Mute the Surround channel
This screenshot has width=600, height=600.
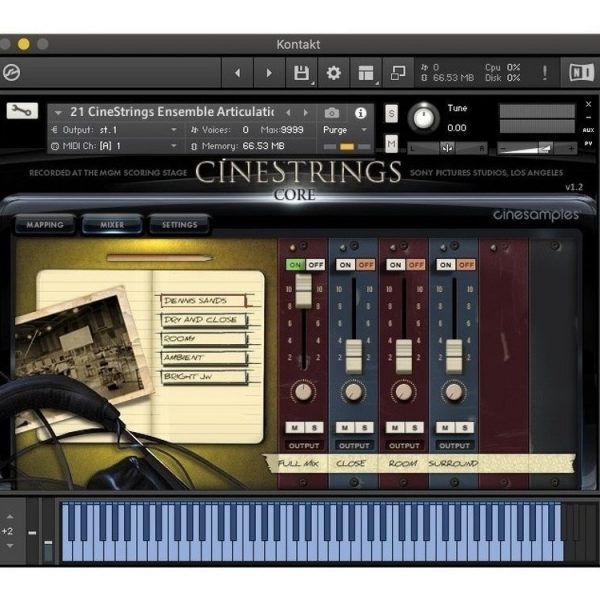tap(445, 427)
